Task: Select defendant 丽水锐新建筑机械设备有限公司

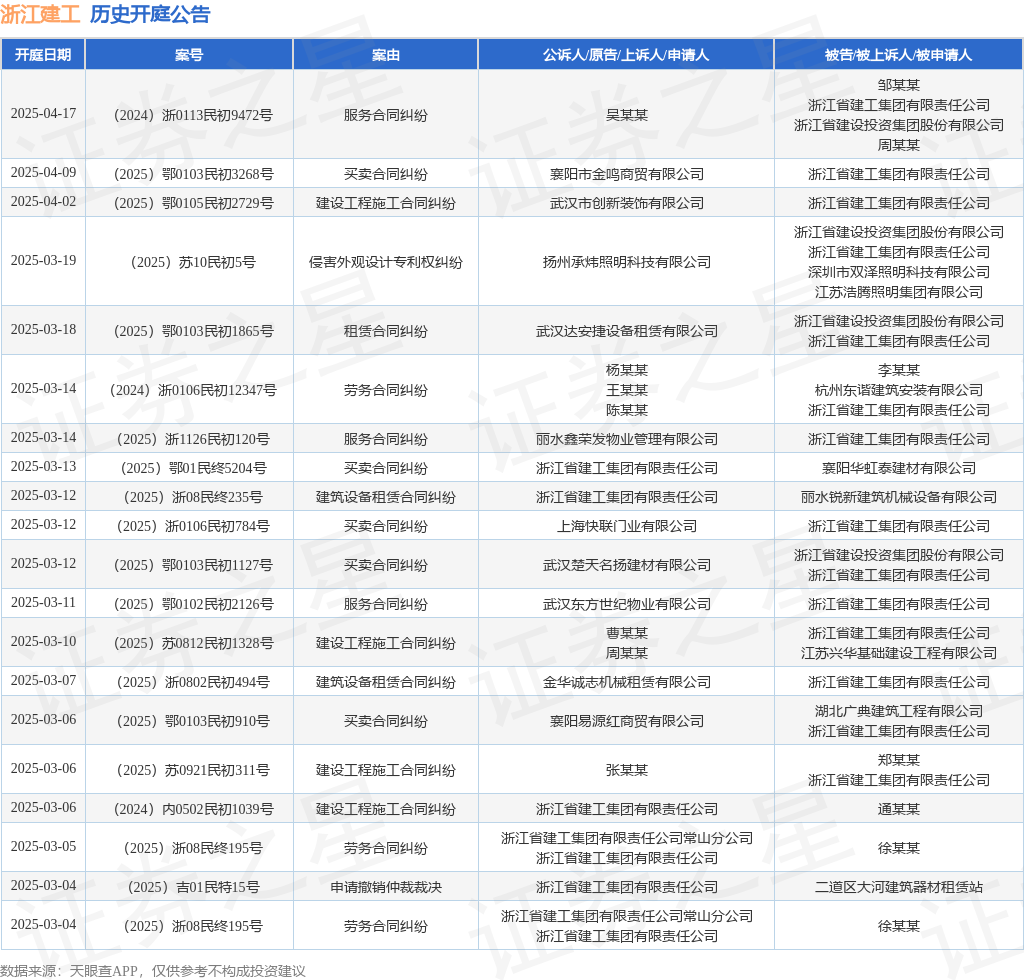Action: click(x=899, y=497)
